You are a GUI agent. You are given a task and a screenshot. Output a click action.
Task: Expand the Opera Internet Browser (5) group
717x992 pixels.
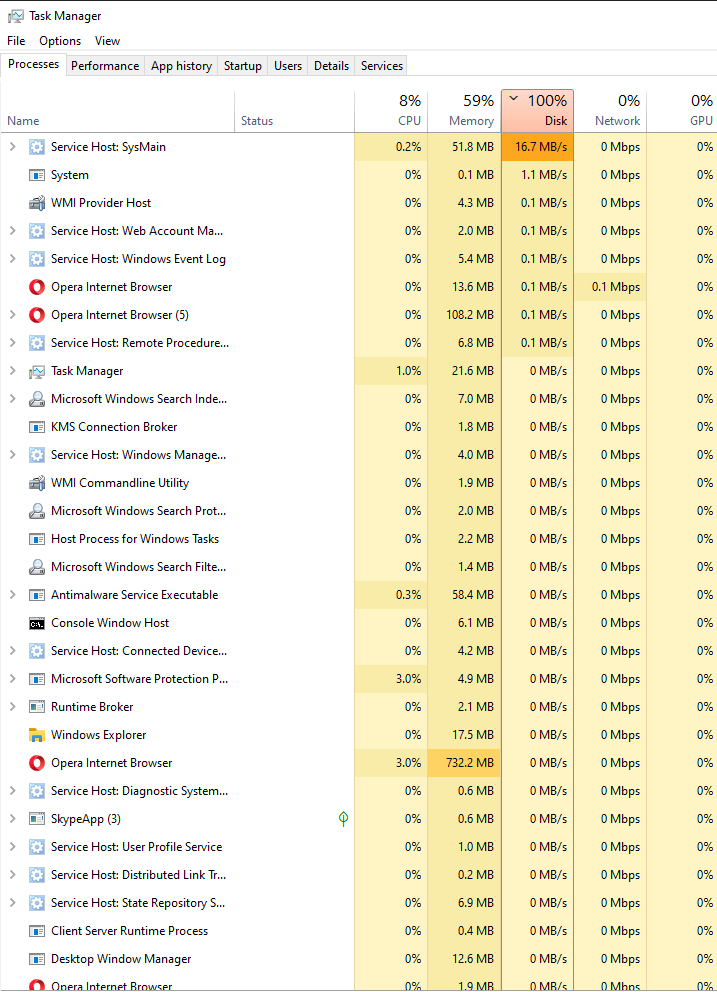(x=13, y=314)
